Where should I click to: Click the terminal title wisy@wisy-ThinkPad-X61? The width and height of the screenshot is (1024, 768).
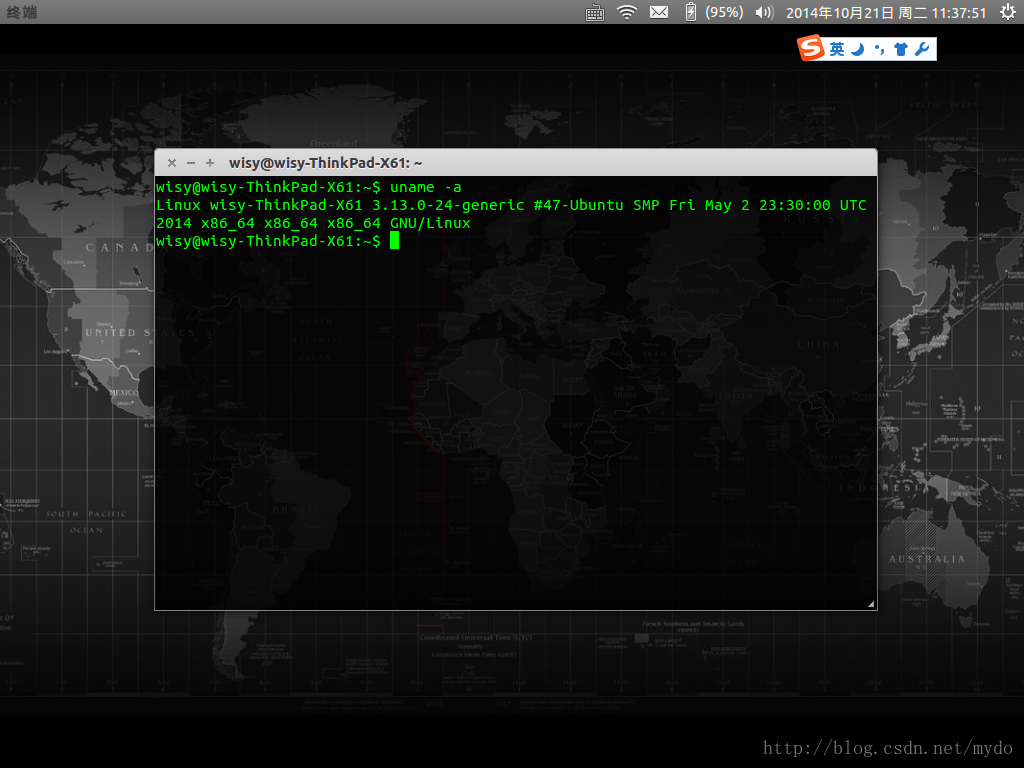325,163
